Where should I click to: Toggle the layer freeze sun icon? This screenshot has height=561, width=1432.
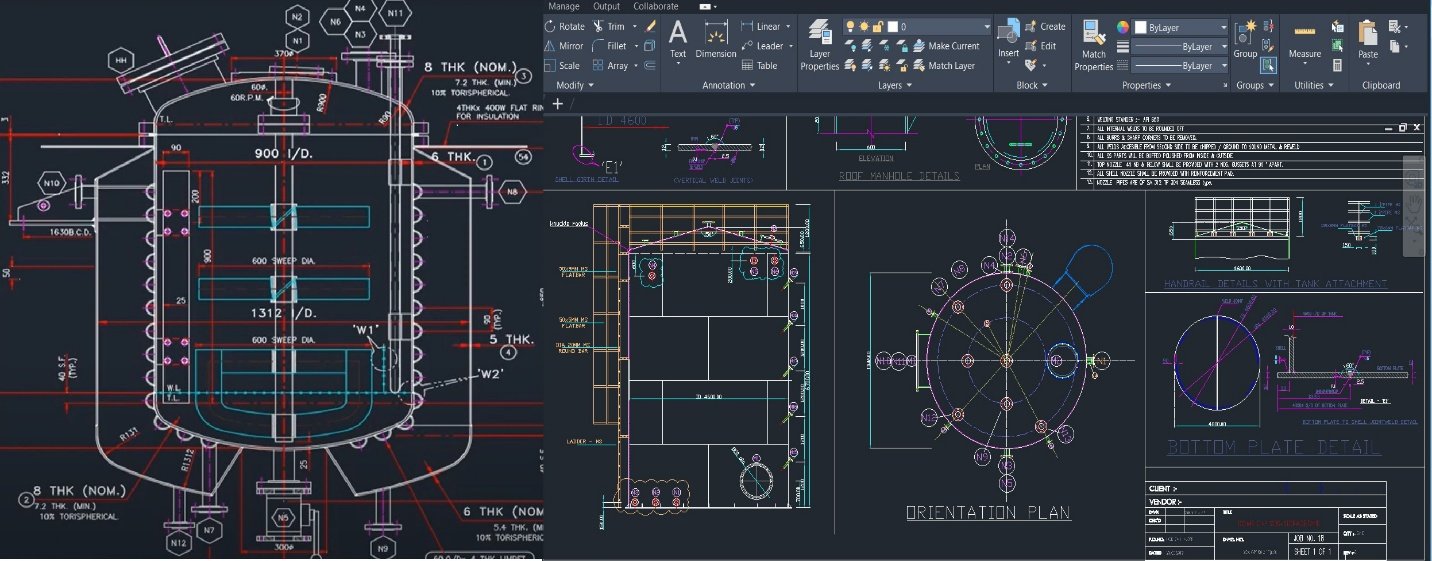pyautogui.click(x=863, y=27)
